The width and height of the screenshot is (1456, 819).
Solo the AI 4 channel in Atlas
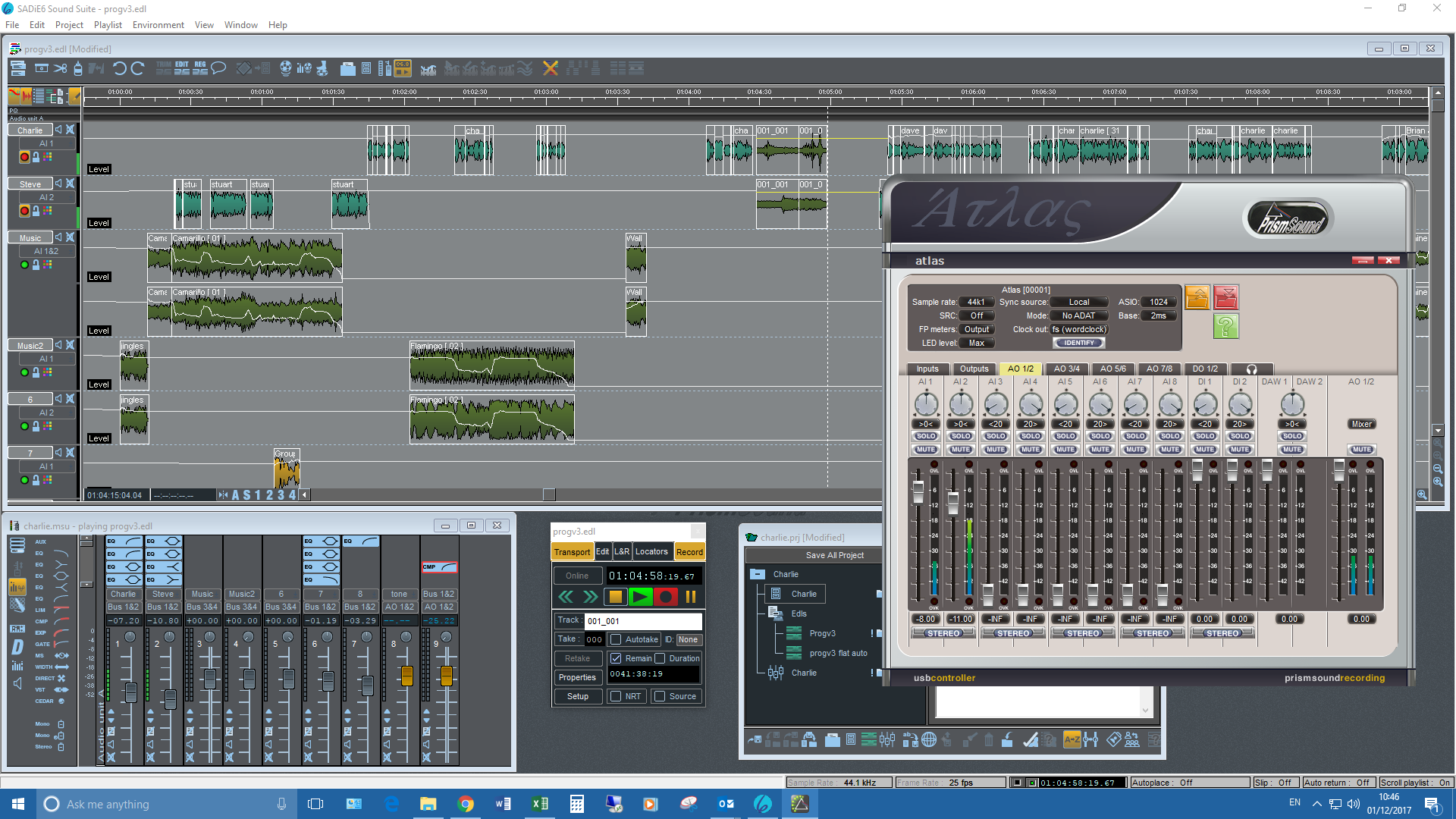coord(1031,436)
